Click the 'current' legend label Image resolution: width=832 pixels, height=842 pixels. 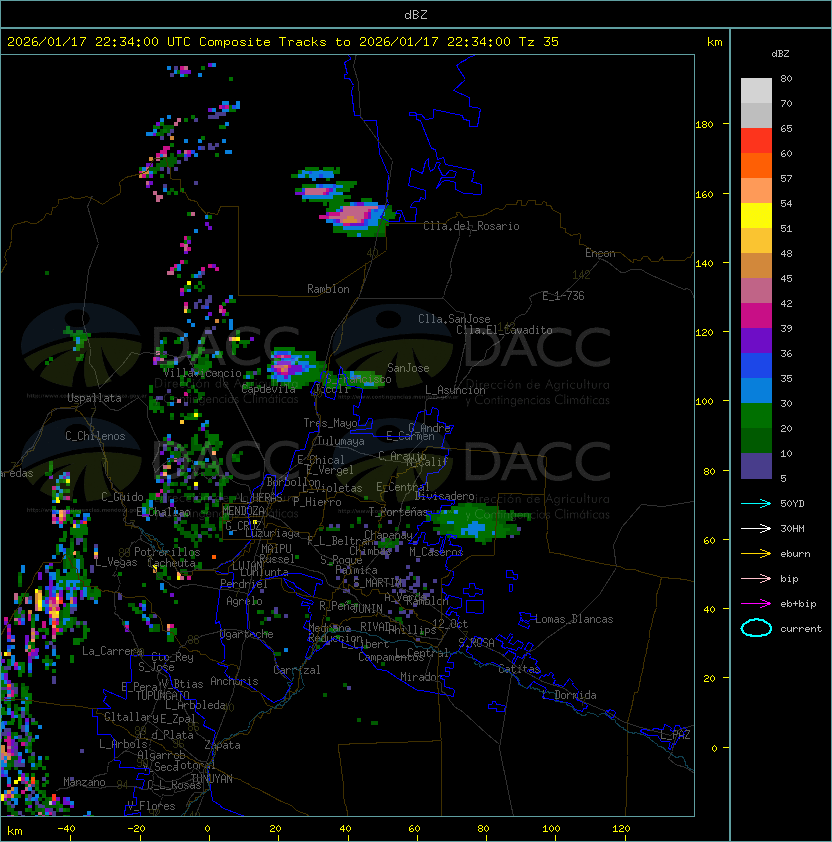pos(801,628)
